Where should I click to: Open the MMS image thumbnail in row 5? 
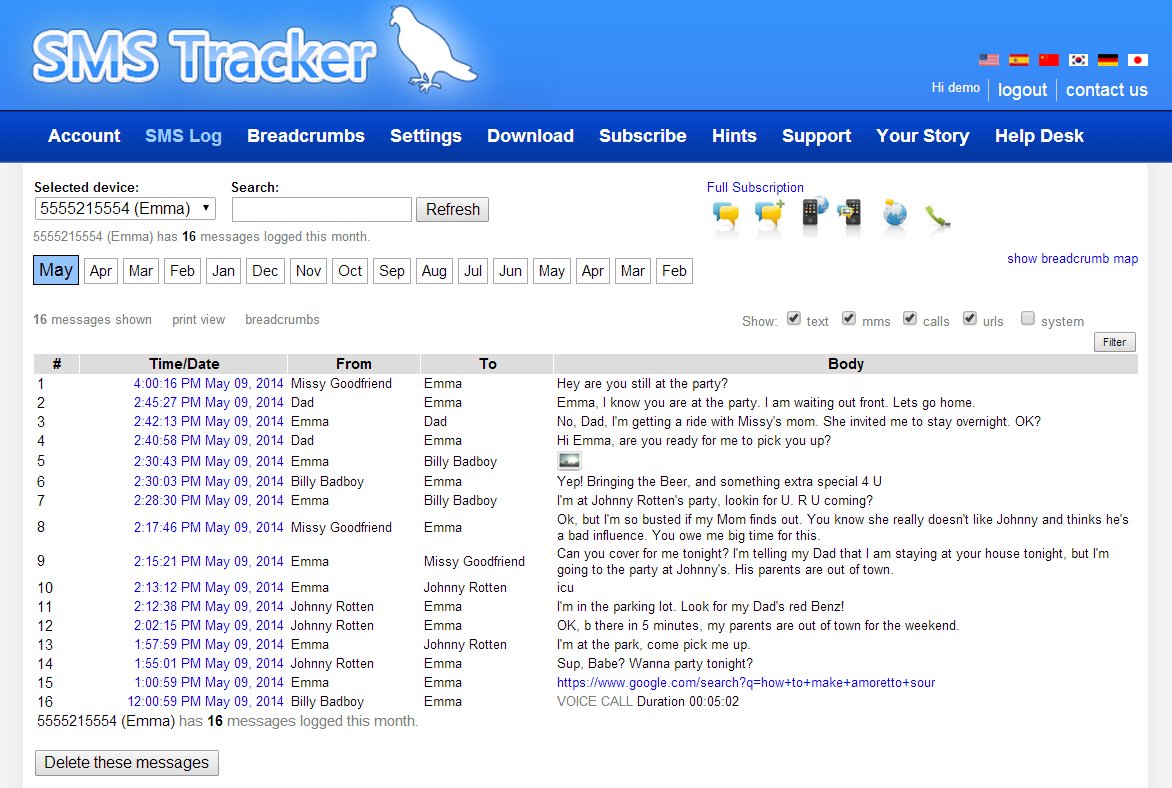coord(570,461)
